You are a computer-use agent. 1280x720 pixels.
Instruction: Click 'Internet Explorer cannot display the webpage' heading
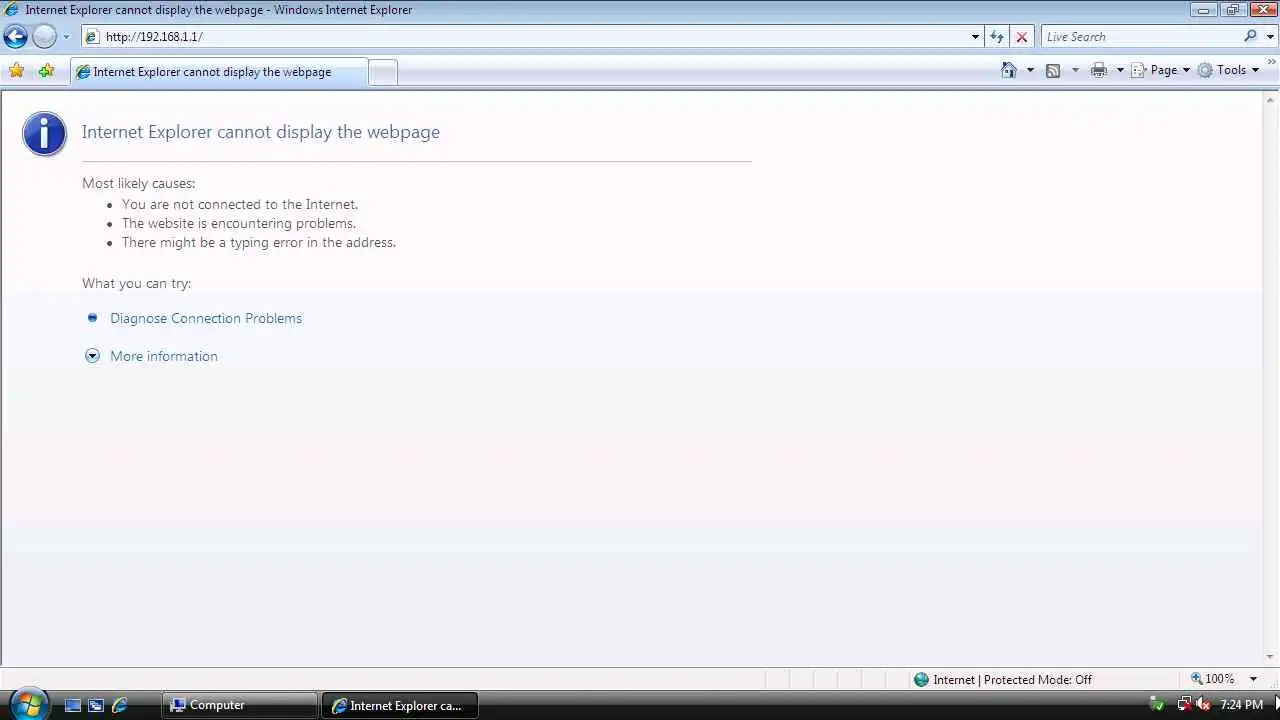coord(261,132)
